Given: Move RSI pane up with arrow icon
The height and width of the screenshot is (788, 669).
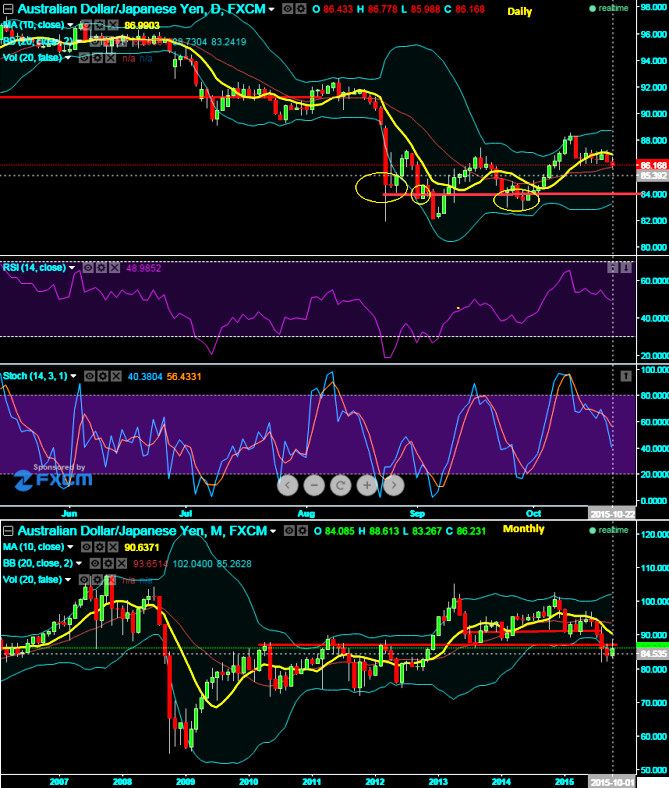Looking at the screenshot, I should (612, 268).
